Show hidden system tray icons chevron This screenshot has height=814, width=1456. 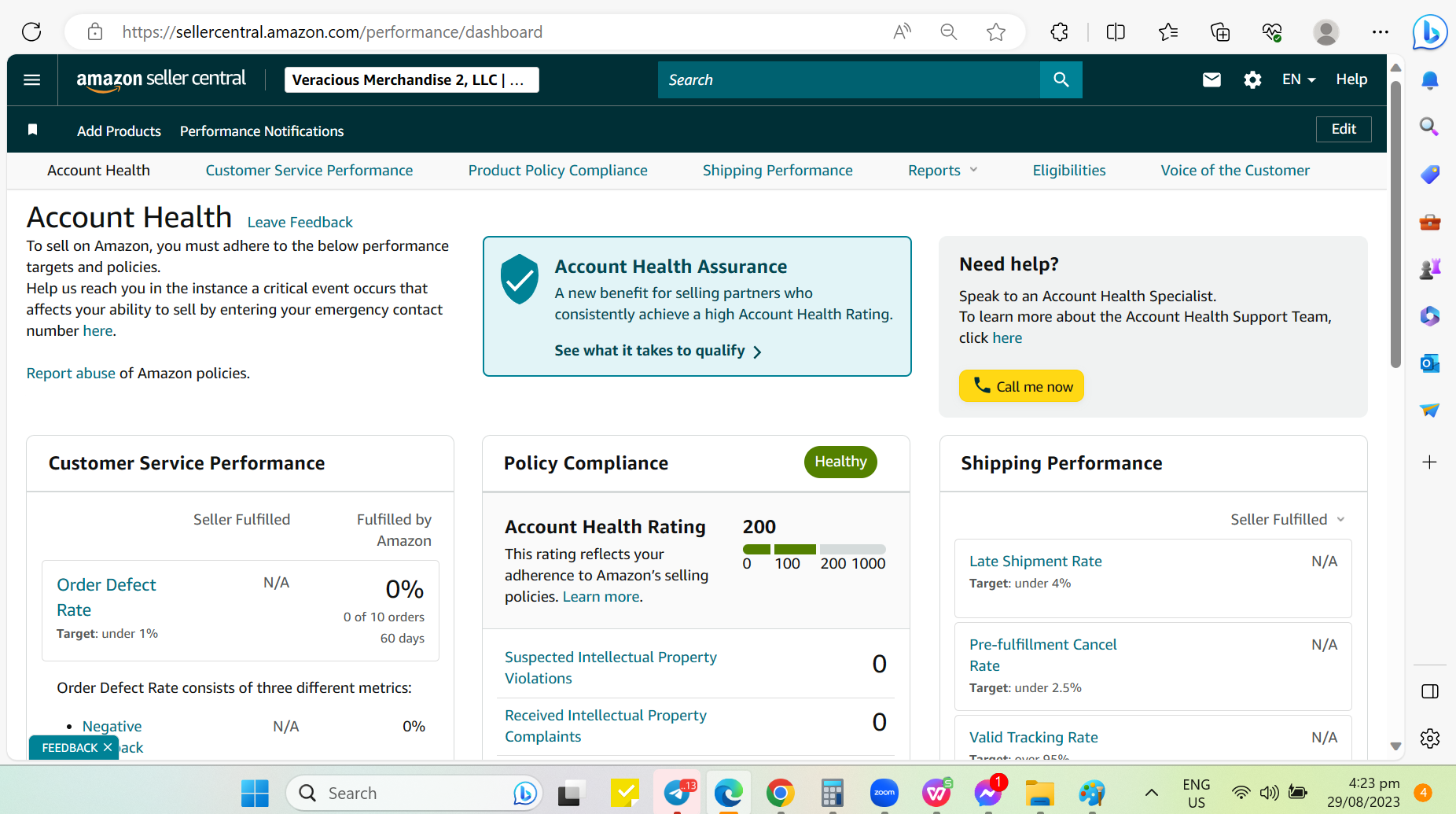1151,793
